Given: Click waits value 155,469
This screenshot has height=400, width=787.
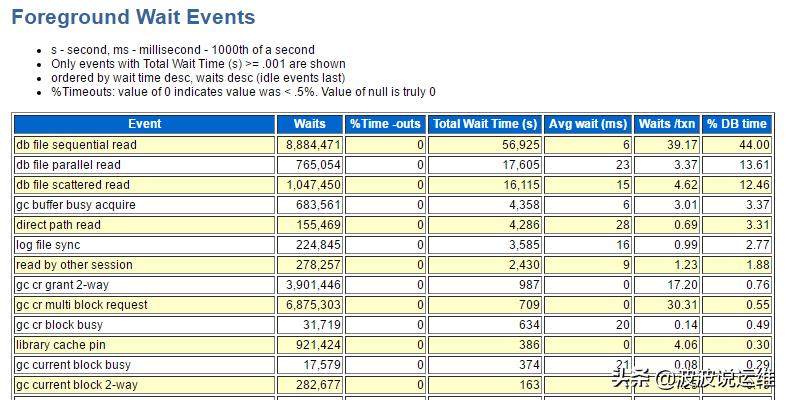Looking at the screenshot, I should pos(318,225).
